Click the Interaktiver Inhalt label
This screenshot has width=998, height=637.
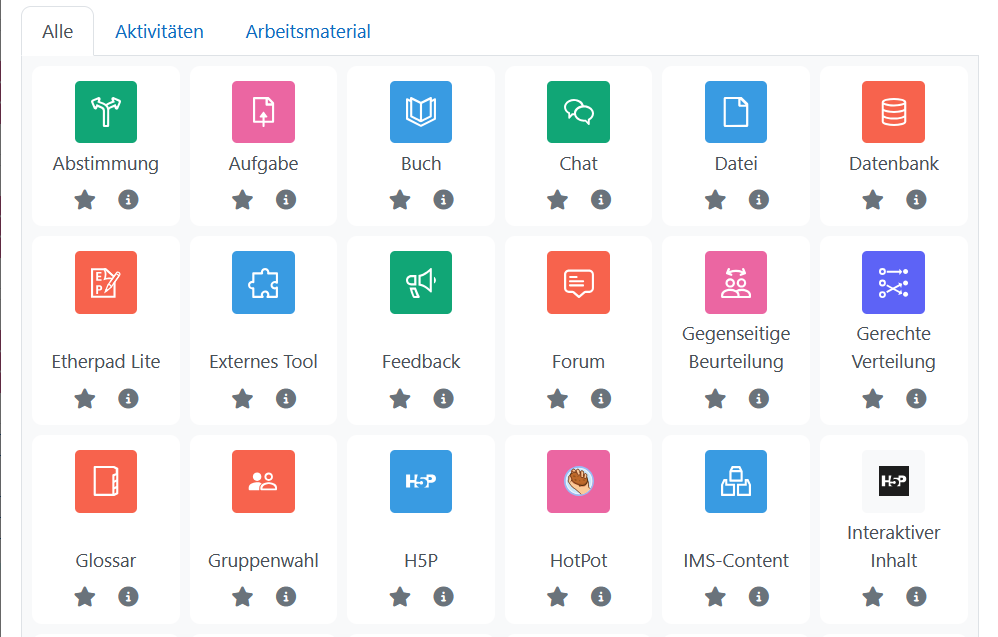(x=893, y=546)
